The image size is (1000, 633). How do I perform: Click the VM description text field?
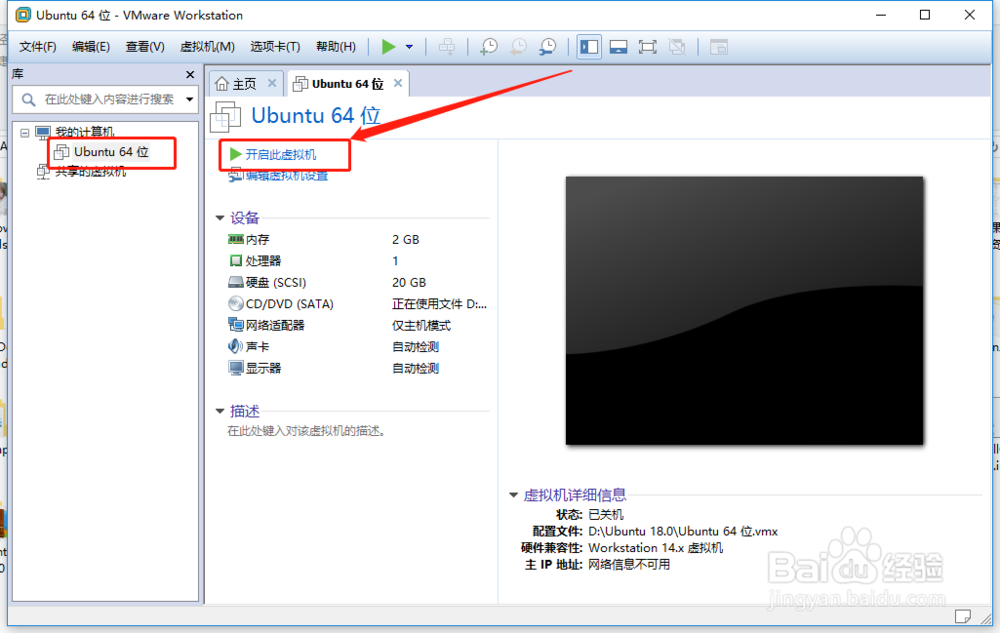tap(307, 431)
